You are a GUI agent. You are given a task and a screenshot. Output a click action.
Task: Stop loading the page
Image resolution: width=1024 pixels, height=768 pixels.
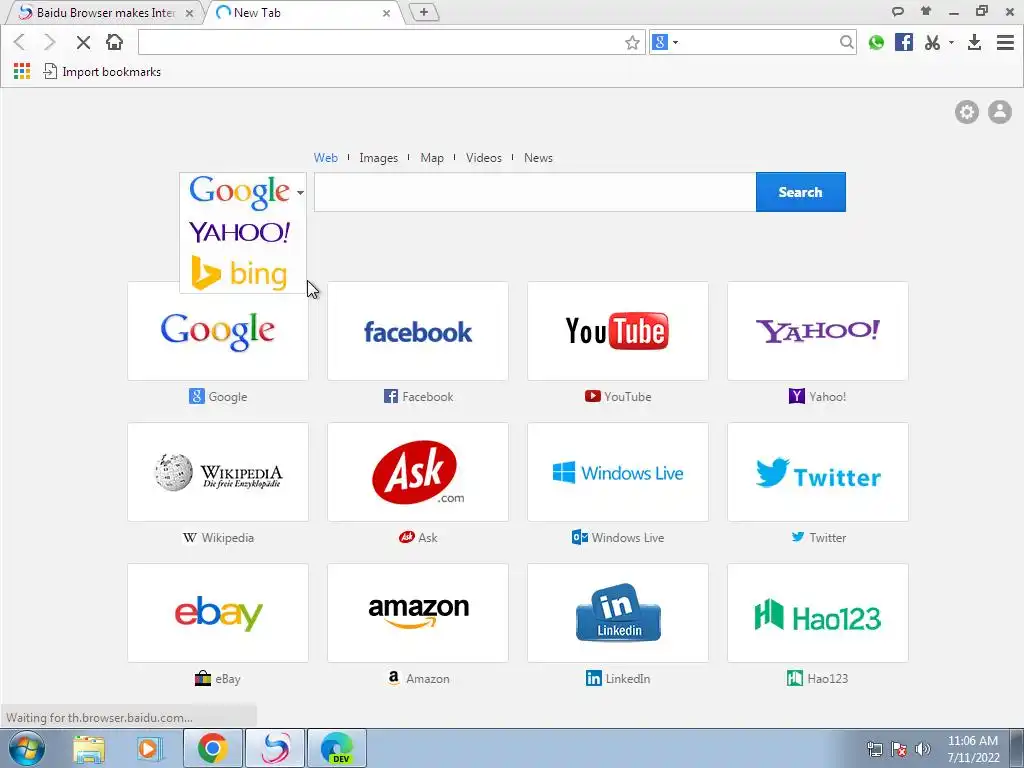point(83,42)
